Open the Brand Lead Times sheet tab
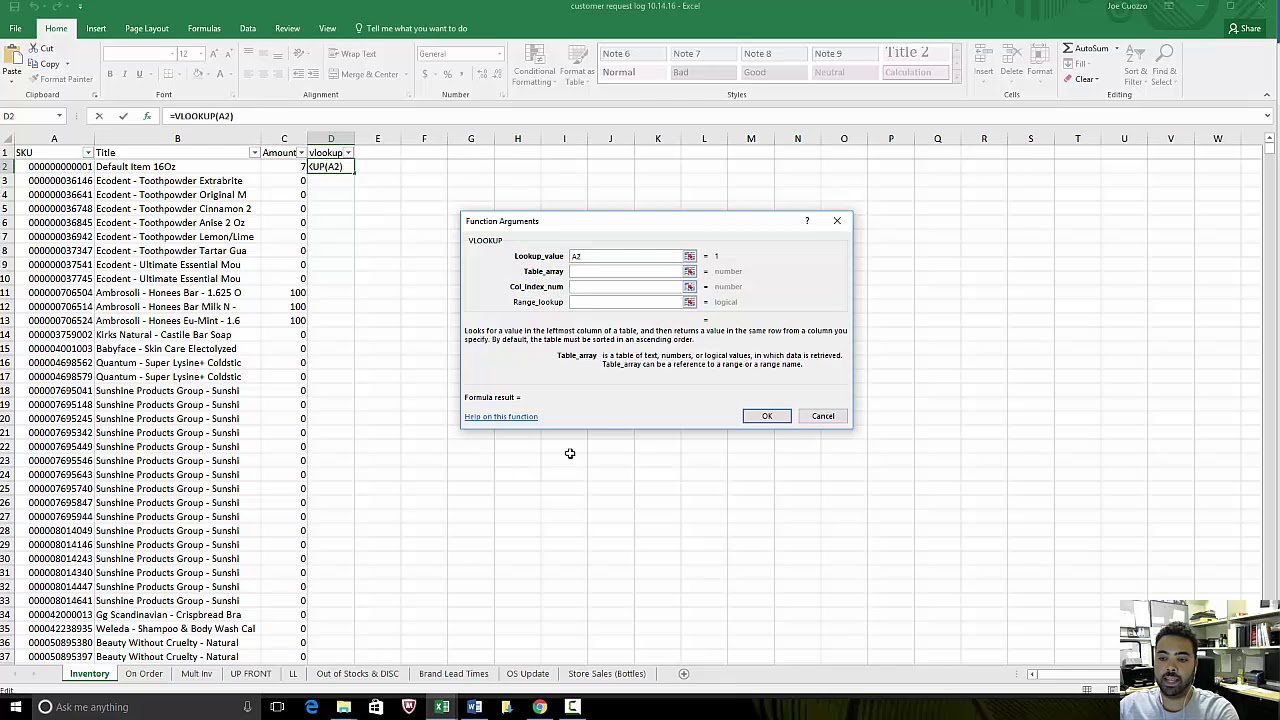Image resolution: width=1280 pixels, height=720 pixels. (x=454, y=674)
